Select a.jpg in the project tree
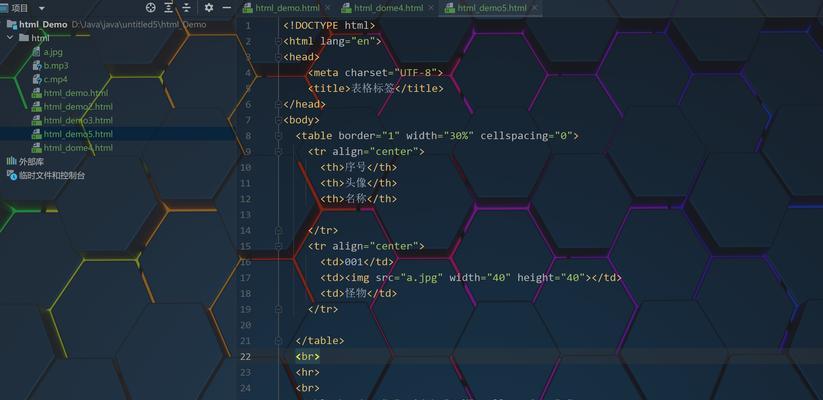 point(53,51)
